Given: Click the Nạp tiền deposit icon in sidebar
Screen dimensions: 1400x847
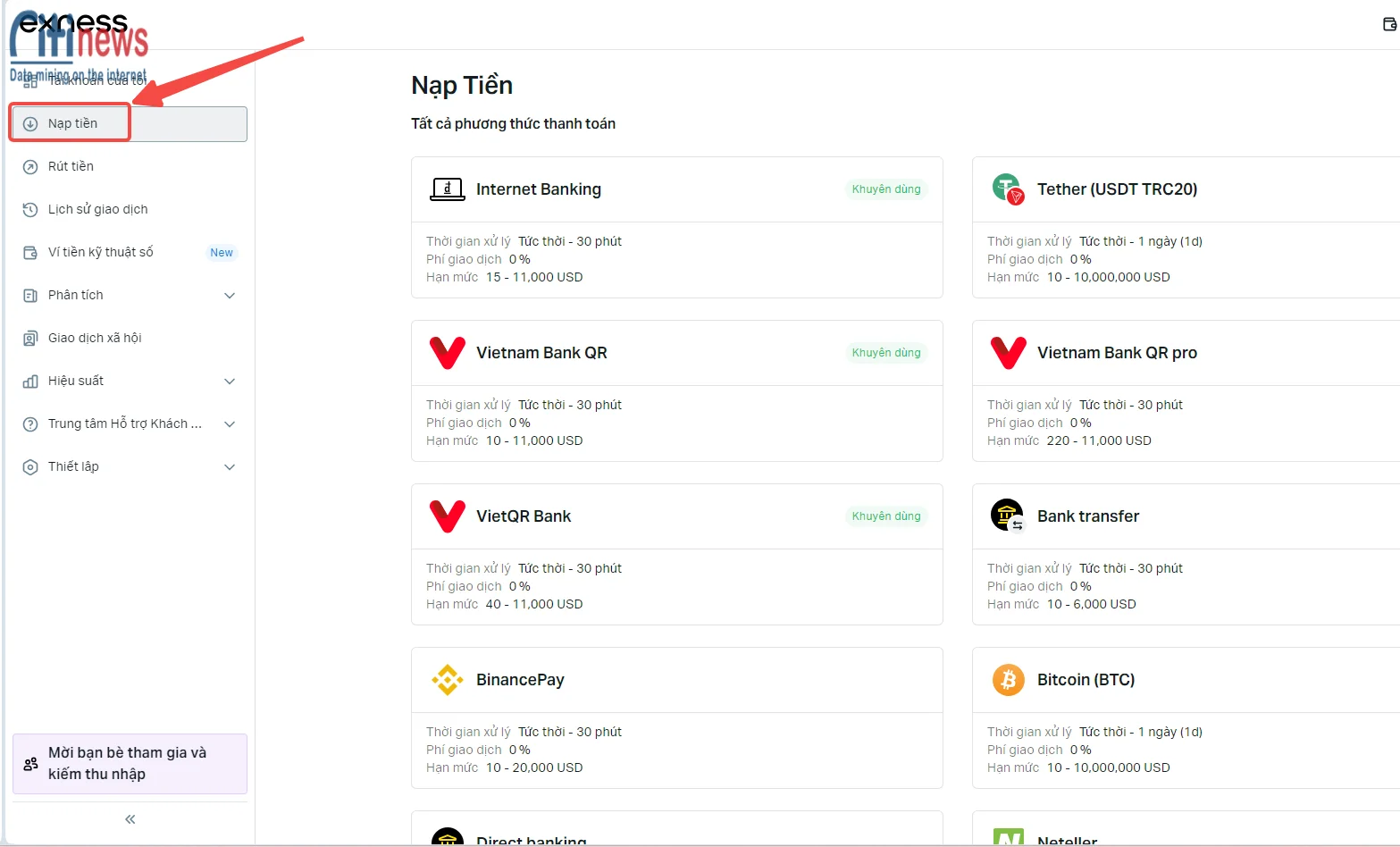Looking at the screenshot, I should (30, 124).
